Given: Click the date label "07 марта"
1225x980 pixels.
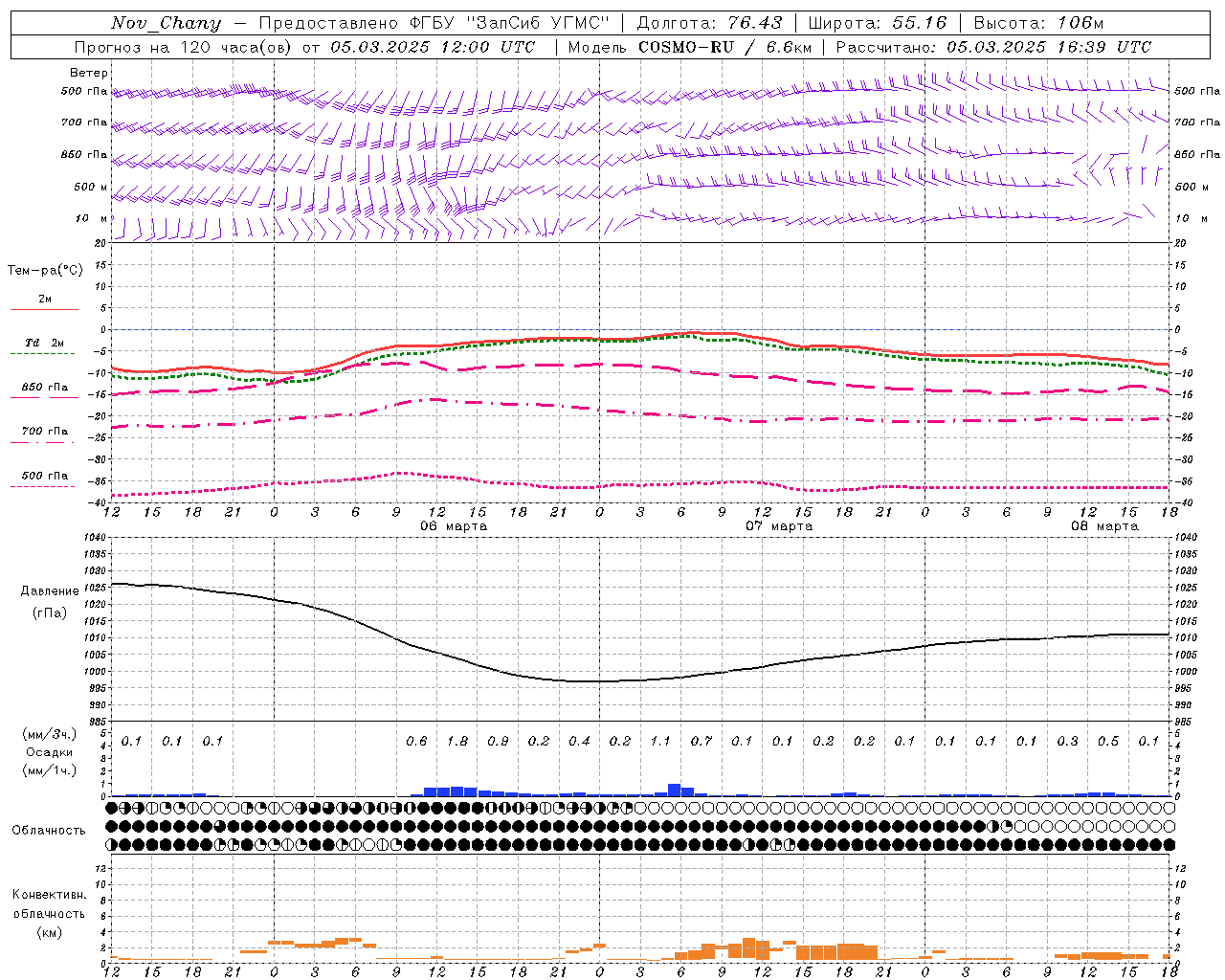Looking at the screenshot, I should tap(779, 525).
